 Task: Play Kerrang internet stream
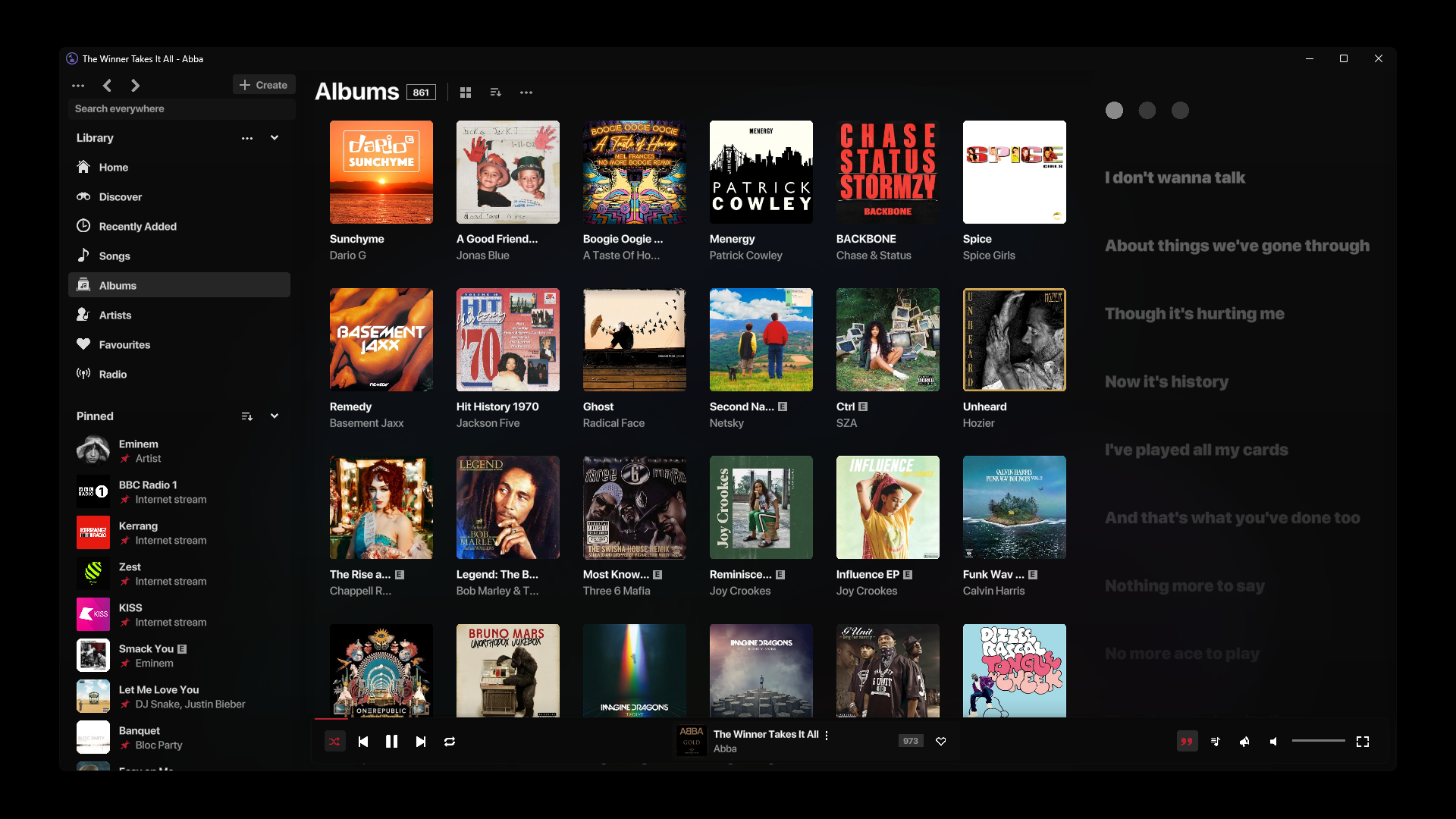tap(179, 532)
